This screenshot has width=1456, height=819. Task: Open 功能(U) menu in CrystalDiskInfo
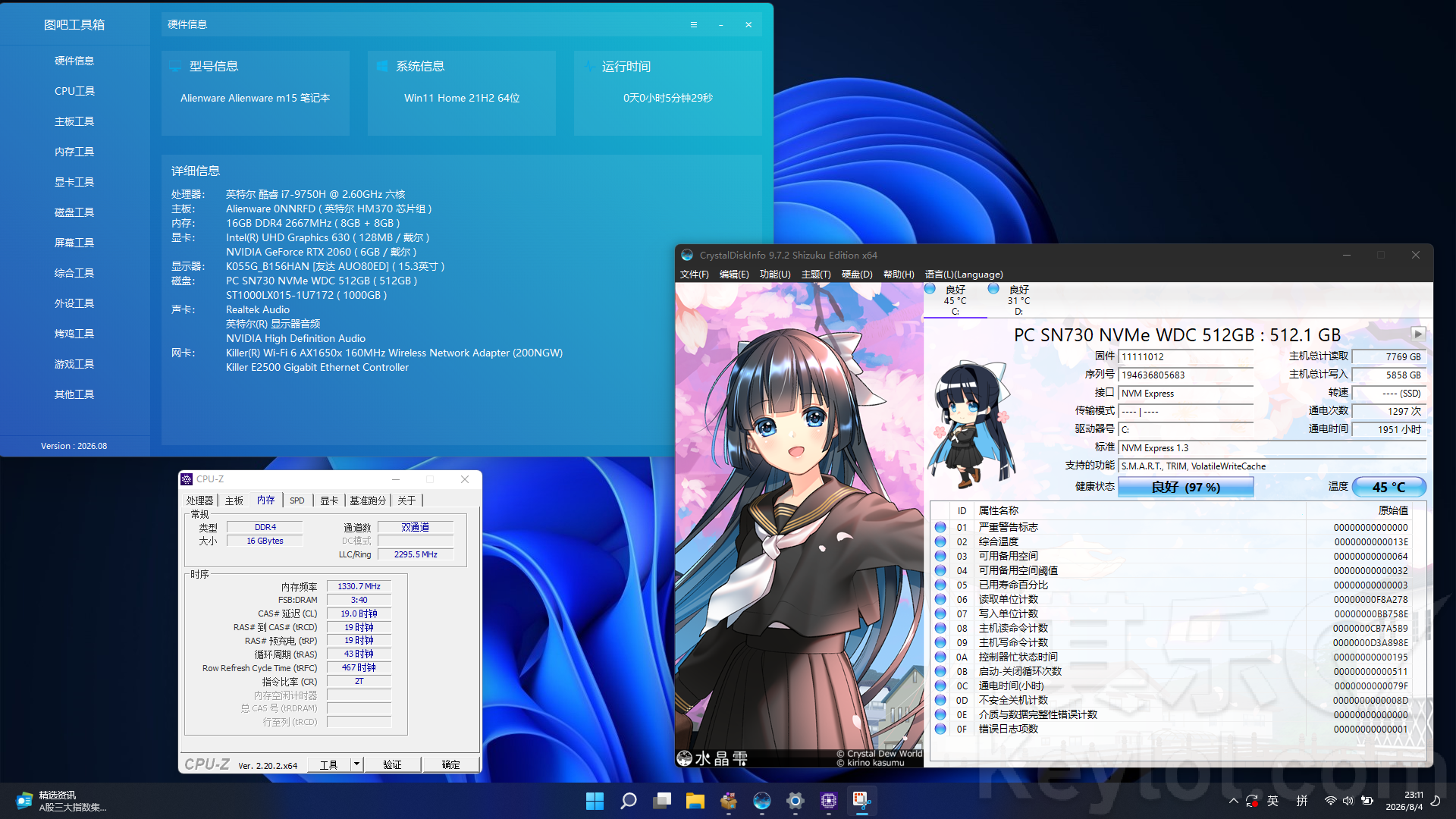click(775, 275)
